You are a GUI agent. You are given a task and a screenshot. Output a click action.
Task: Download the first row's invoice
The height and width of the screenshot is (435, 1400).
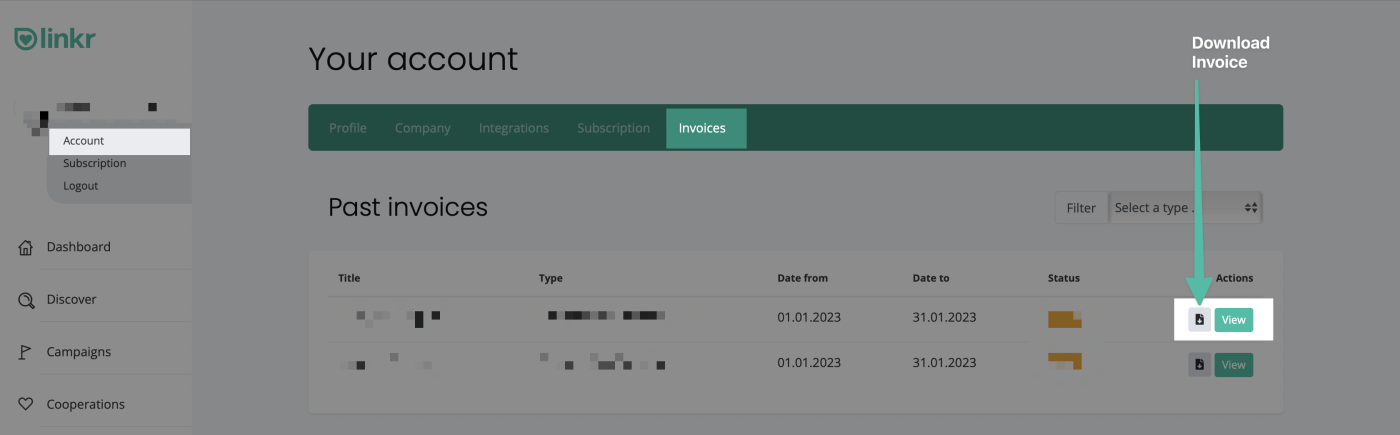[x=1199, y=320]
